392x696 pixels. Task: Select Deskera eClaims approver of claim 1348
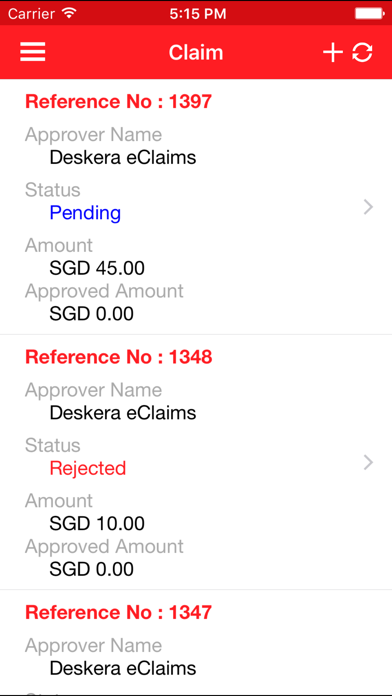tap(123, 413)
